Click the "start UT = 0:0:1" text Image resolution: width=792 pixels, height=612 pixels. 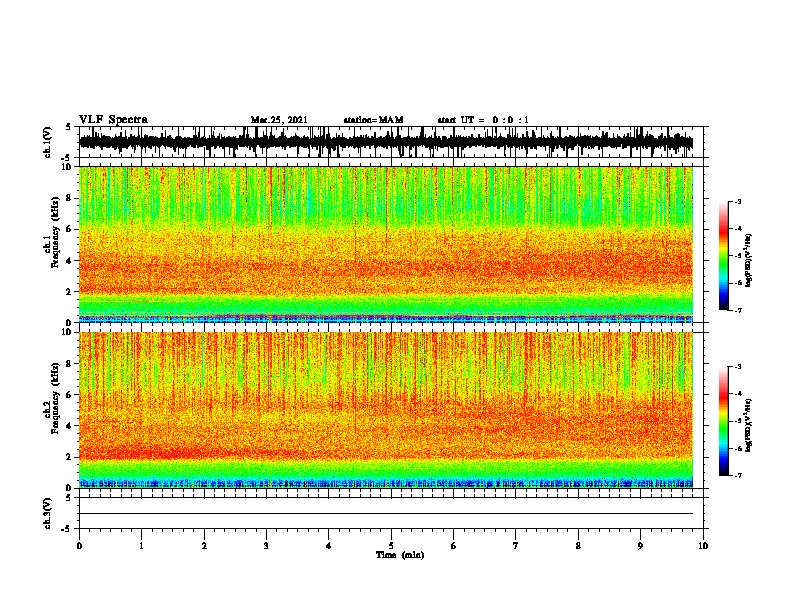(x=483, y=120)
